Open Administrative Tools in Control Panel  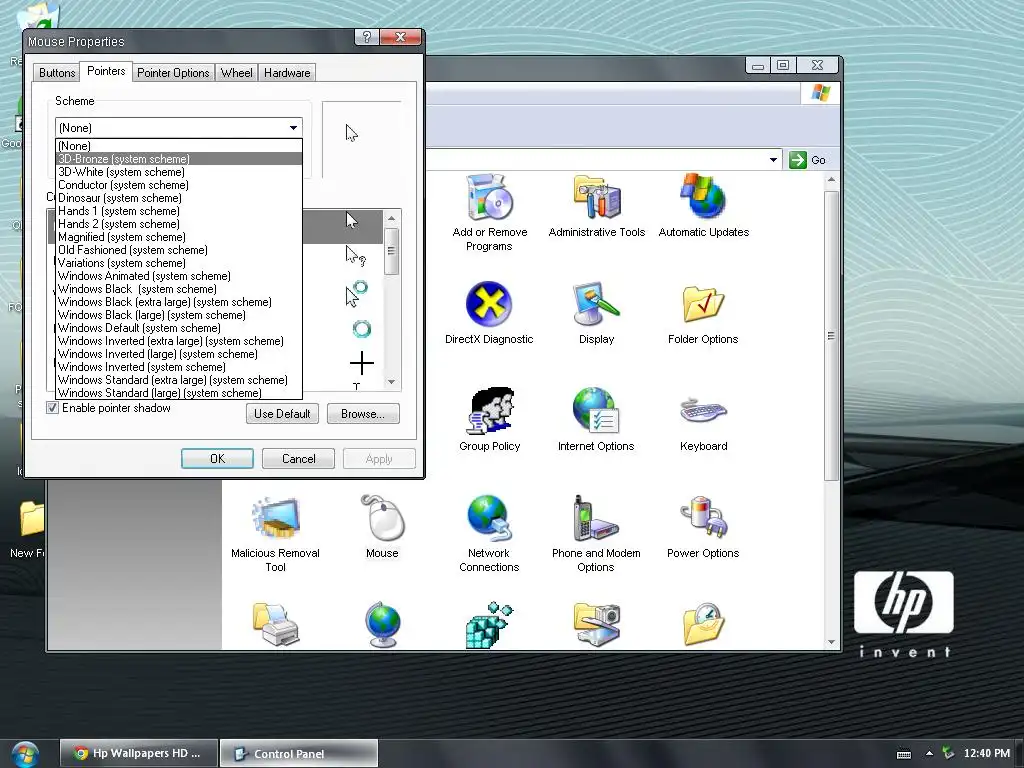(x=597, y=198)
